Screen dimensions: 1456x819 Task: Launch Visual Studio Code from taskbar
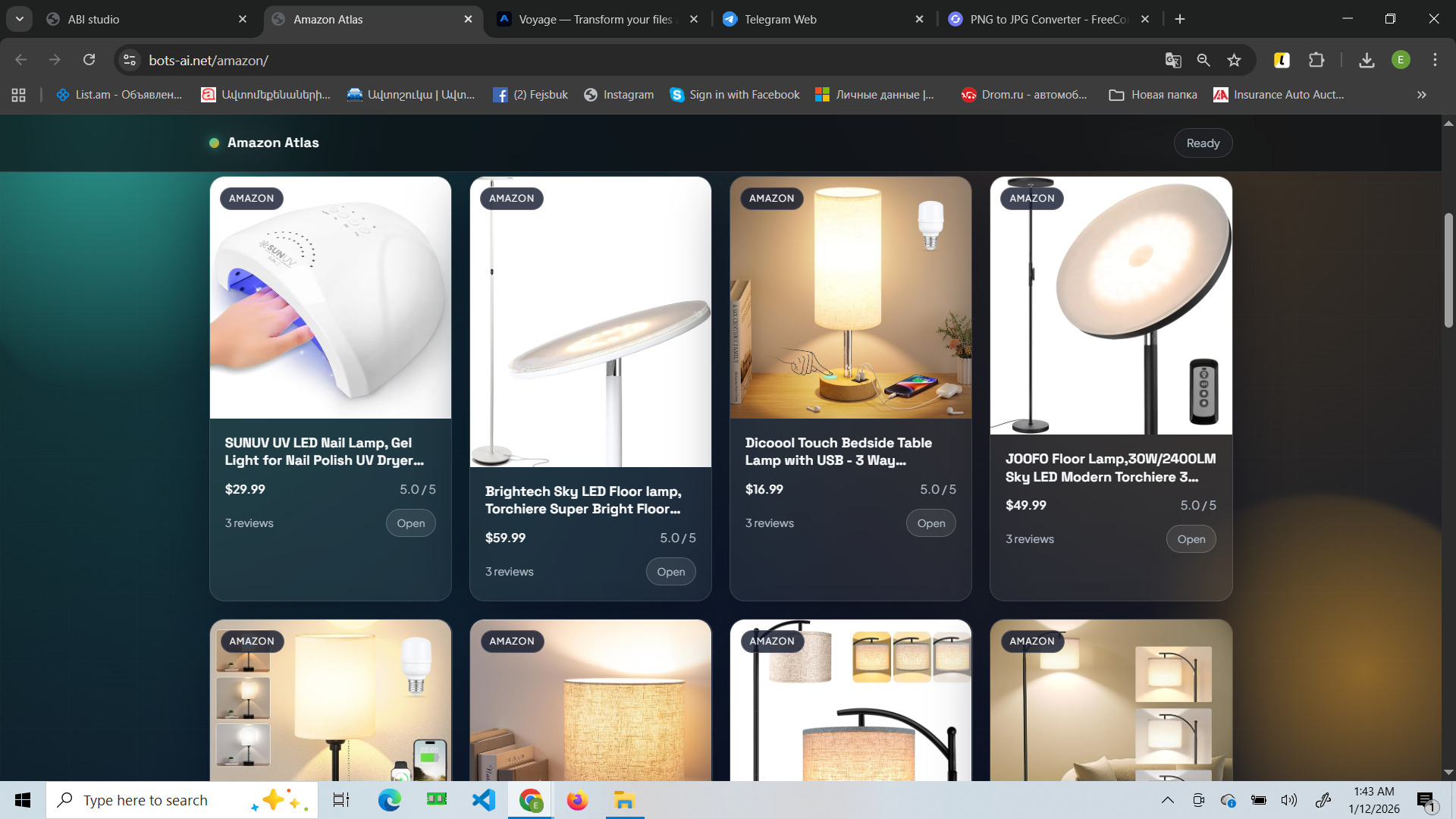point(483,800)
